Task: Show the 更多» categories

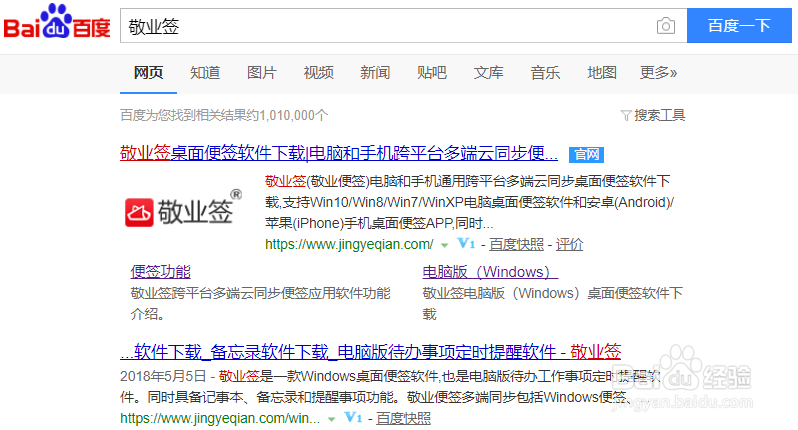Action: [659, 73]
